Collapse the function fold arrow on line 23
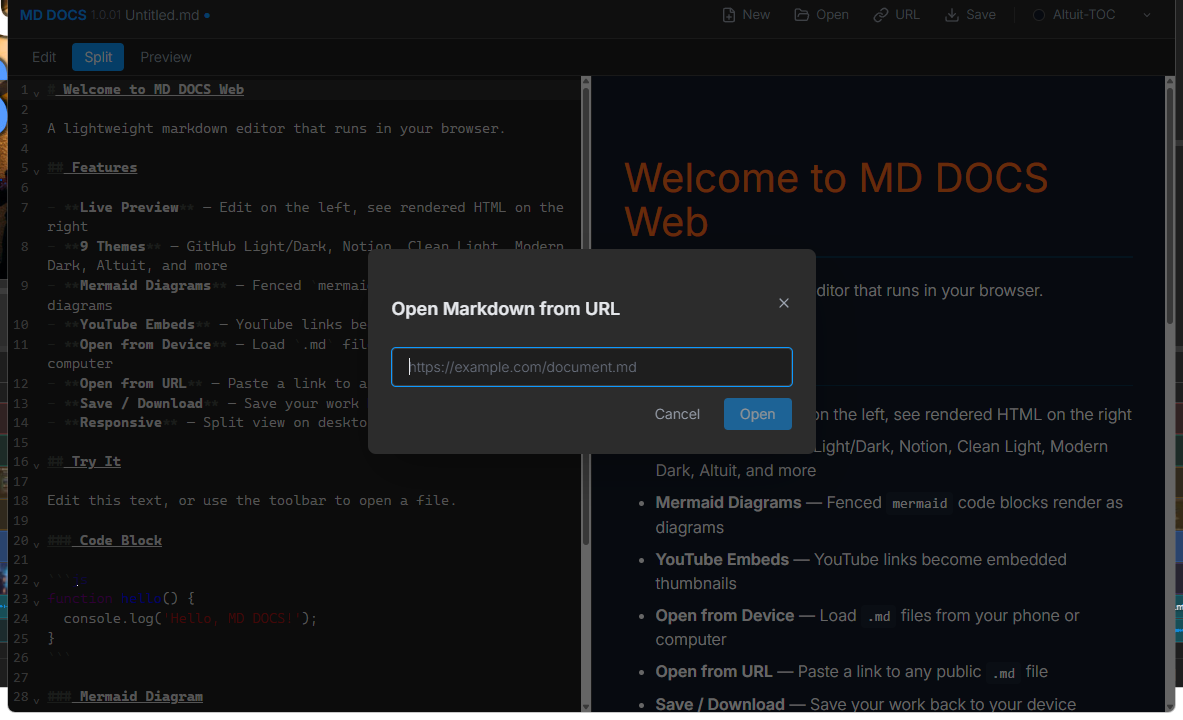This screenshot has height=720, width=1183. click(x=36, y=602)
